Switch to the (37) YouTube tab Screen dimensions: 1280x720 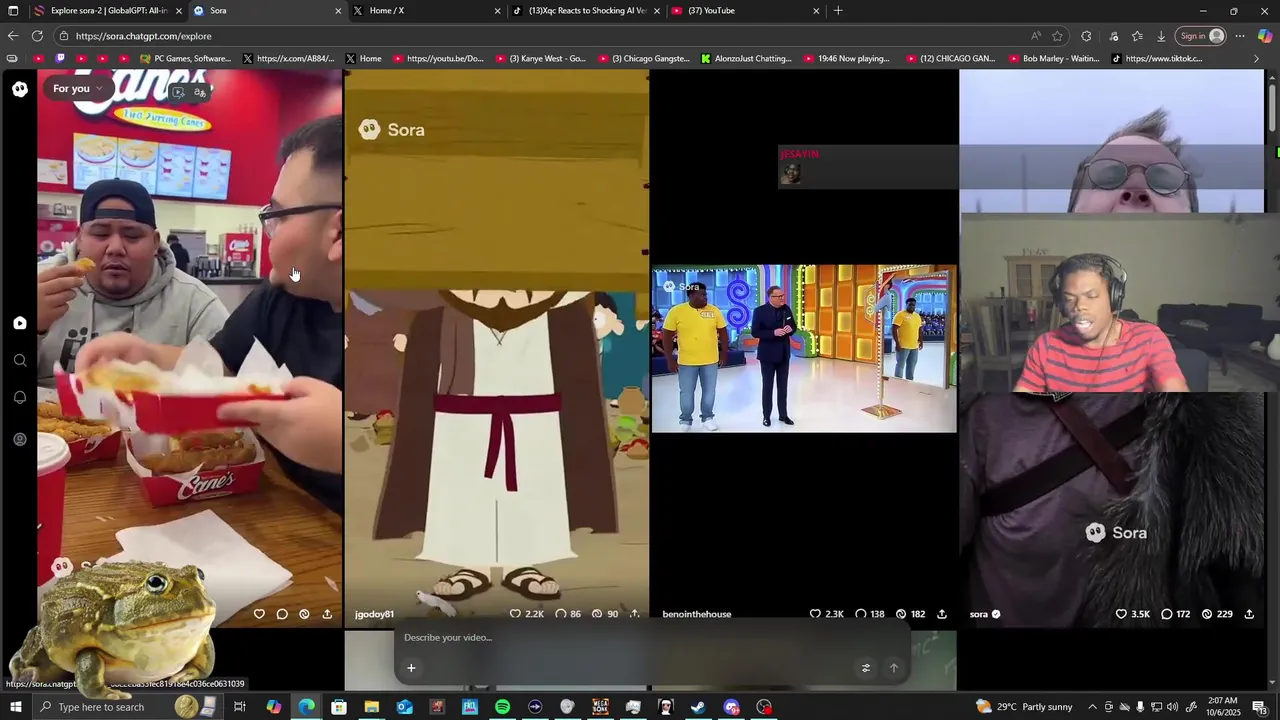click(x=746, y=11)
